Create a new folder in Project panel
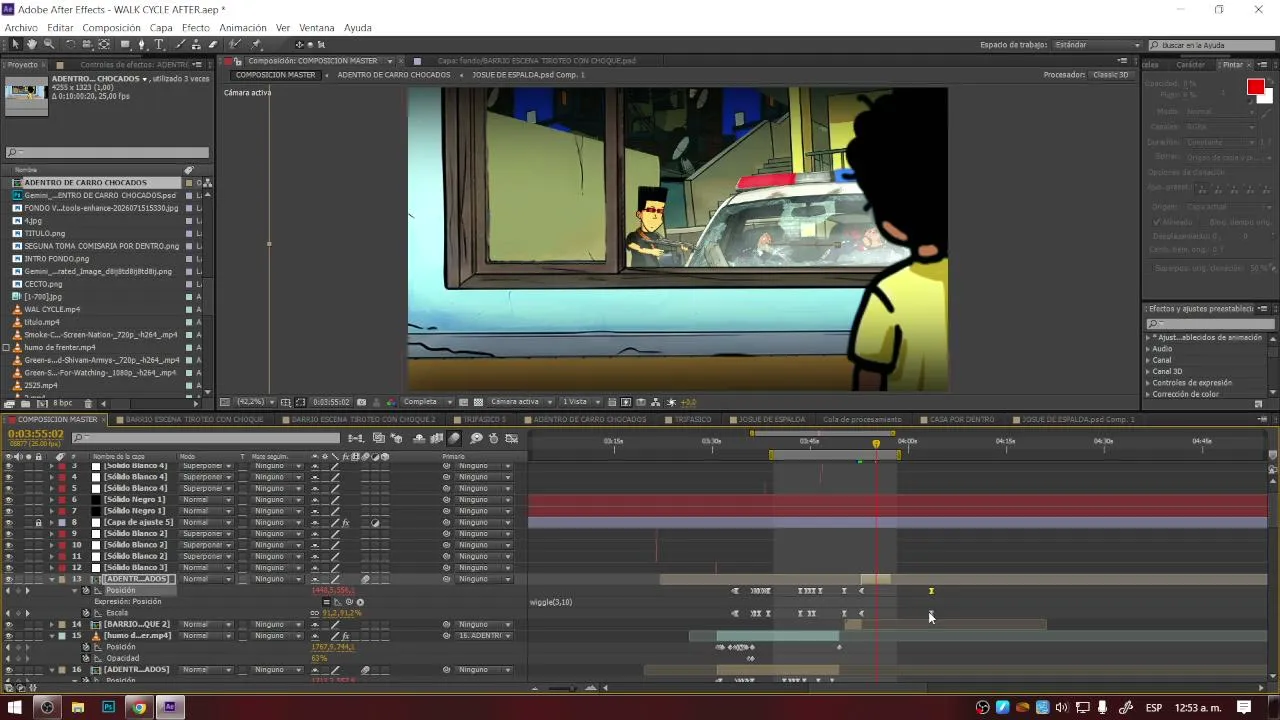 click(x=25, y=403)
